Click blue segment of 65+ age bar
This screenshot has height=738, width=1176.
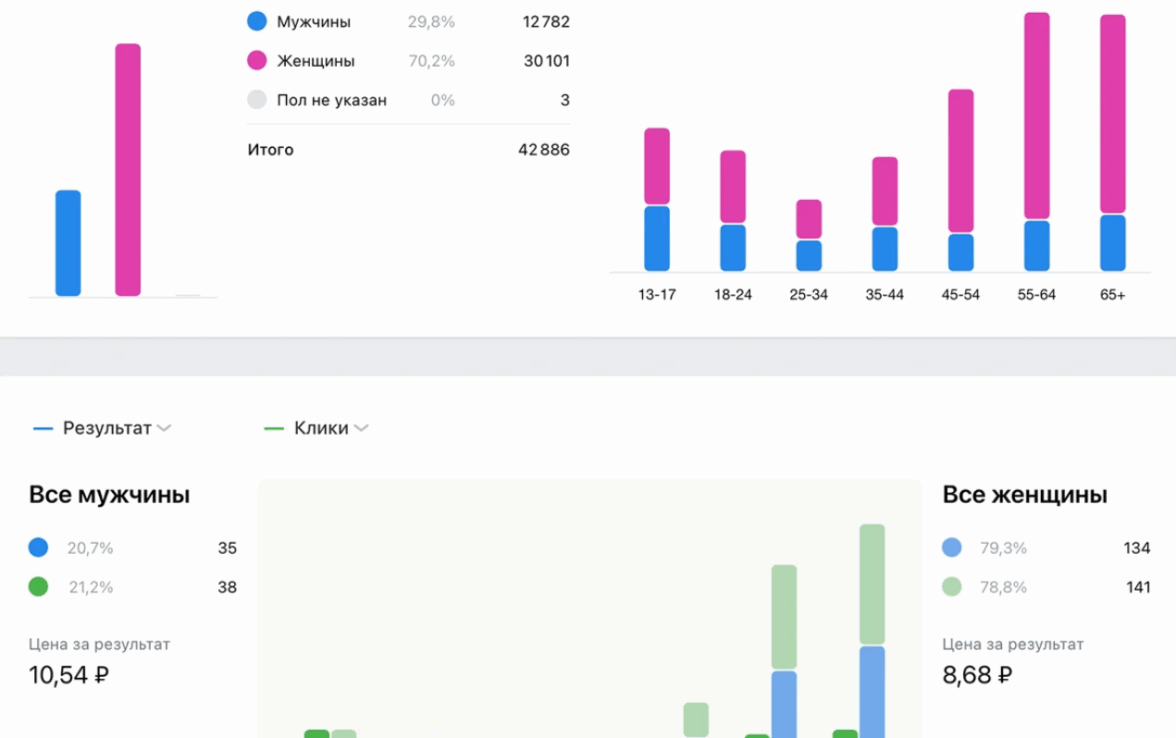(1113, 243)
